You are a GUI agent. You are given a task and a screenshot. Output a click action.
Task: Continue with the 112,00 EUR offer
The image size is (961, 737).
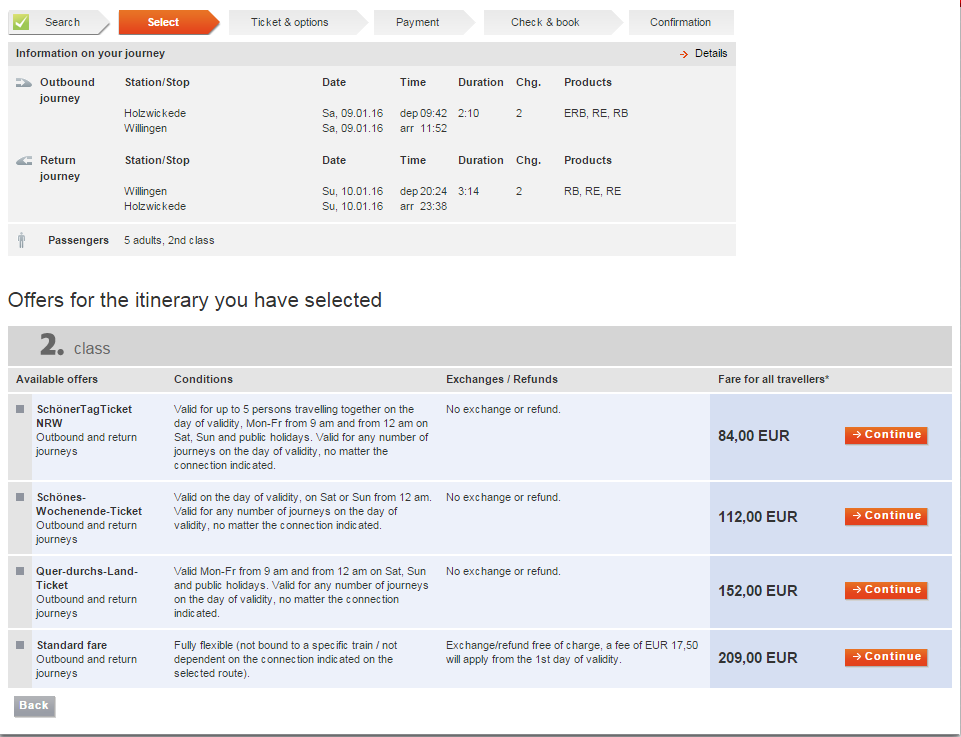pos(886,516)
